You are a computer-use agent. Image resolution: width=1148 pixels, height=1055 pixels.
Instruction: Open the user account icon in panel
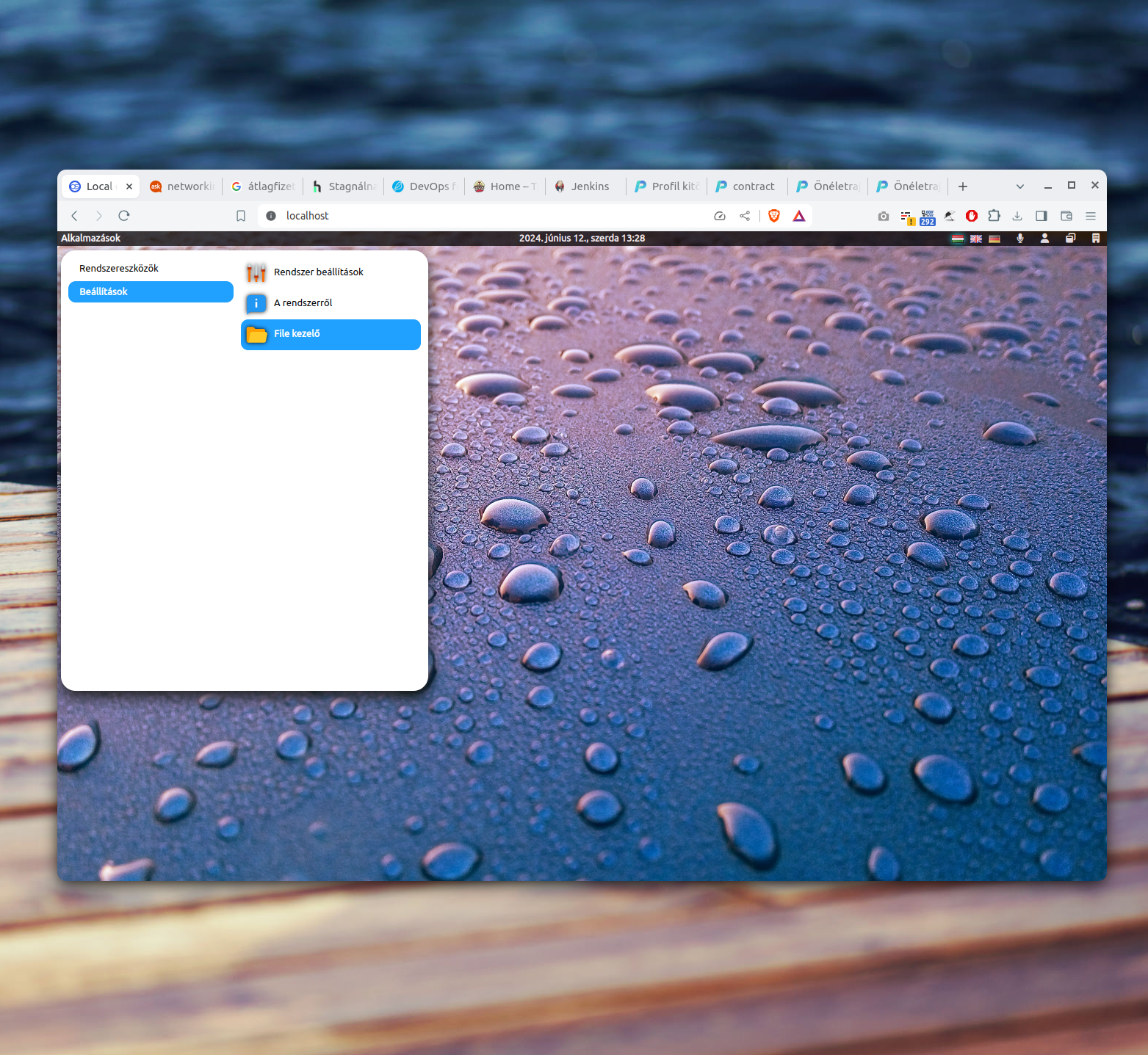point(1044,239)
